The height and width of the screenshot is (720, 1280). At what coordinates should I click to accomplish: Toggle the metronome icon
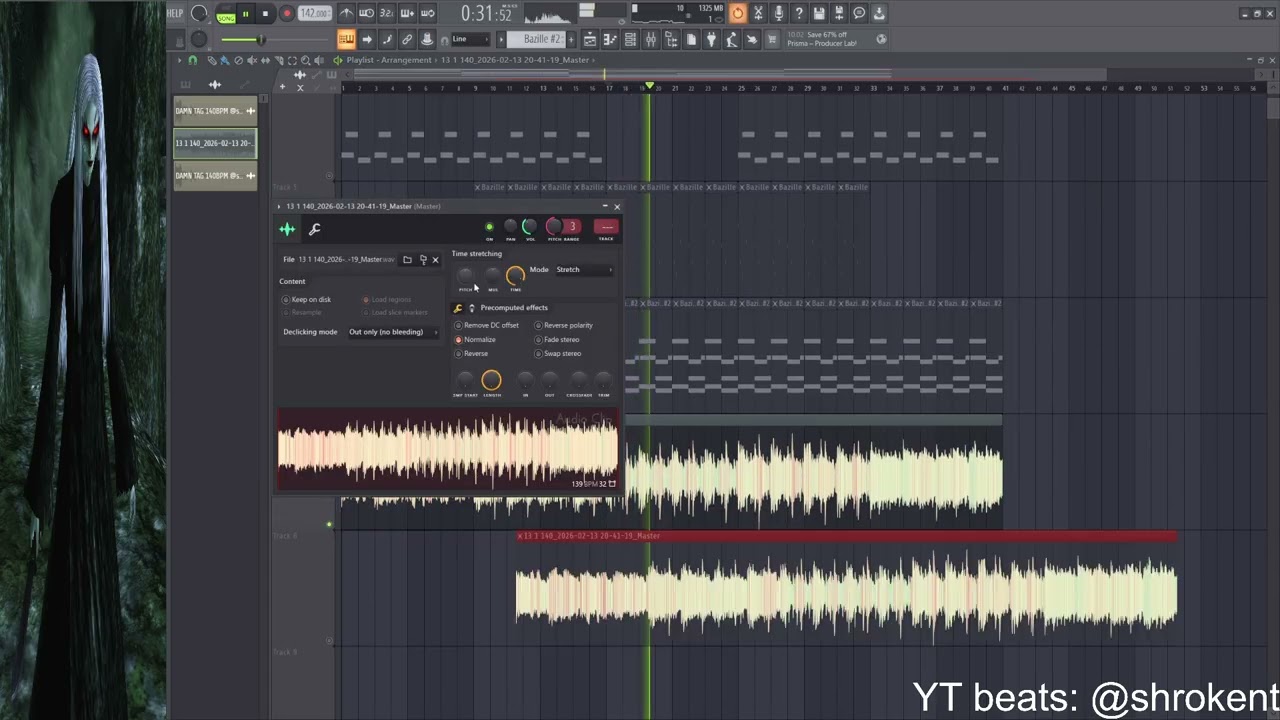(x=346, y=13)
